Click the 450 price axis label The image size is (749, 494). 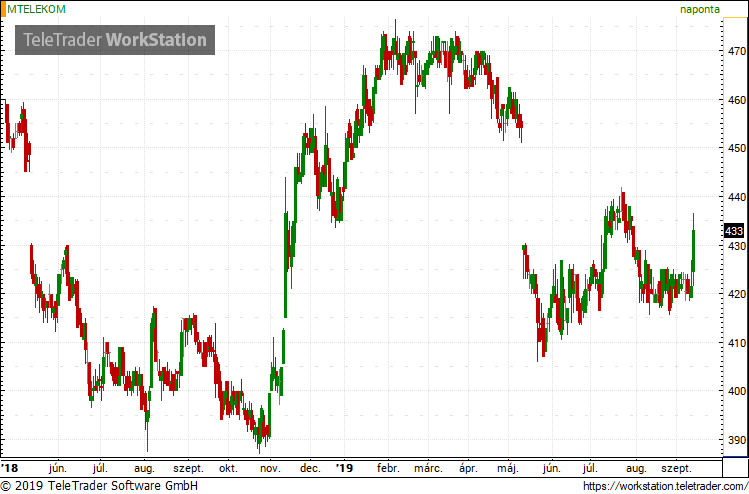pyautogui.click(x=736, y=148)
